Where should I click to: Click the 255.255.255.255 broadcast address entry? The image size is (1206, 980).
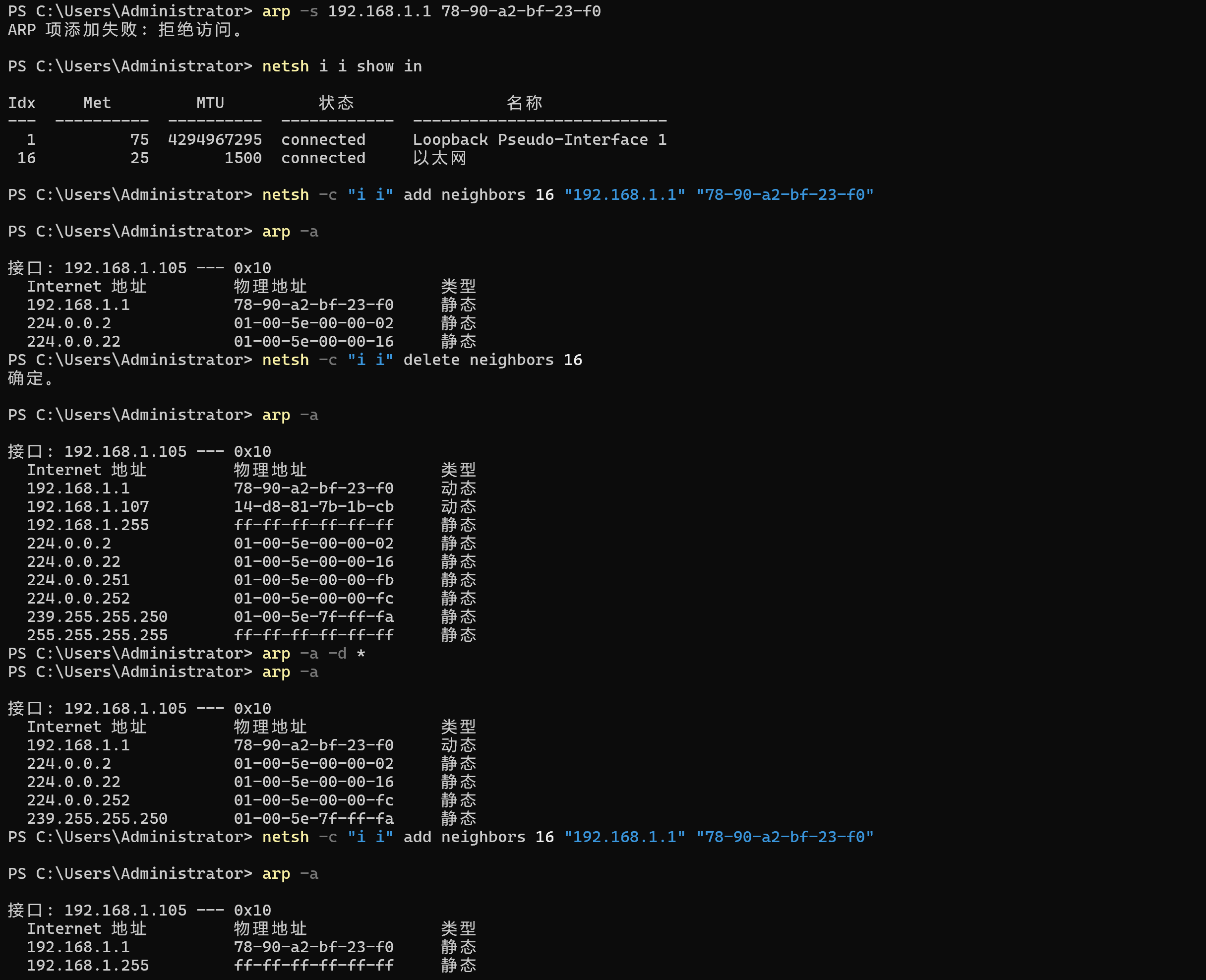coord(97,635)
